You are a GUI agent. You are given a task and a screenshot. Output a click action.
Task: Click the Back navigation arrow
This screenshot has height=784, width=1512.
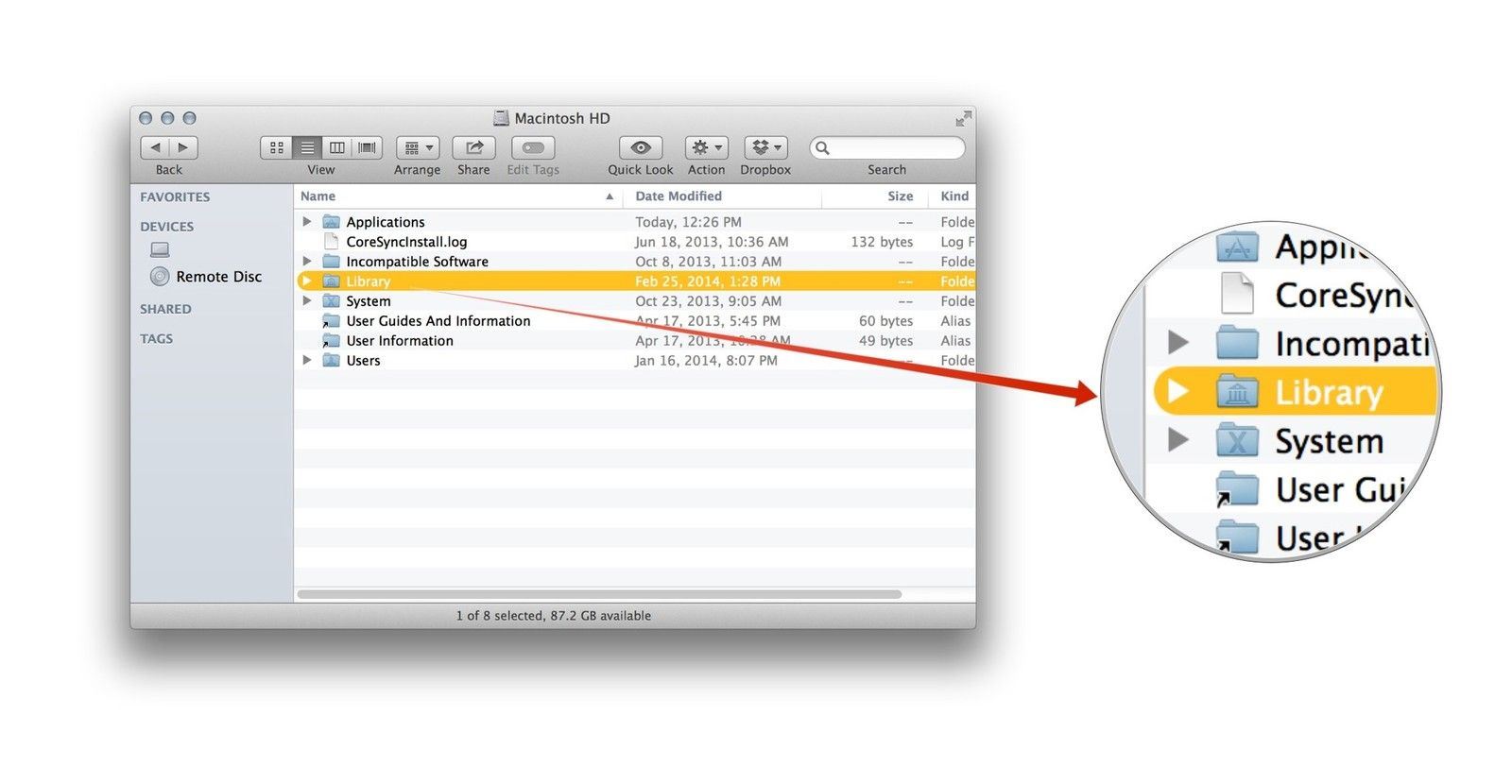click(x=155, y=147)
